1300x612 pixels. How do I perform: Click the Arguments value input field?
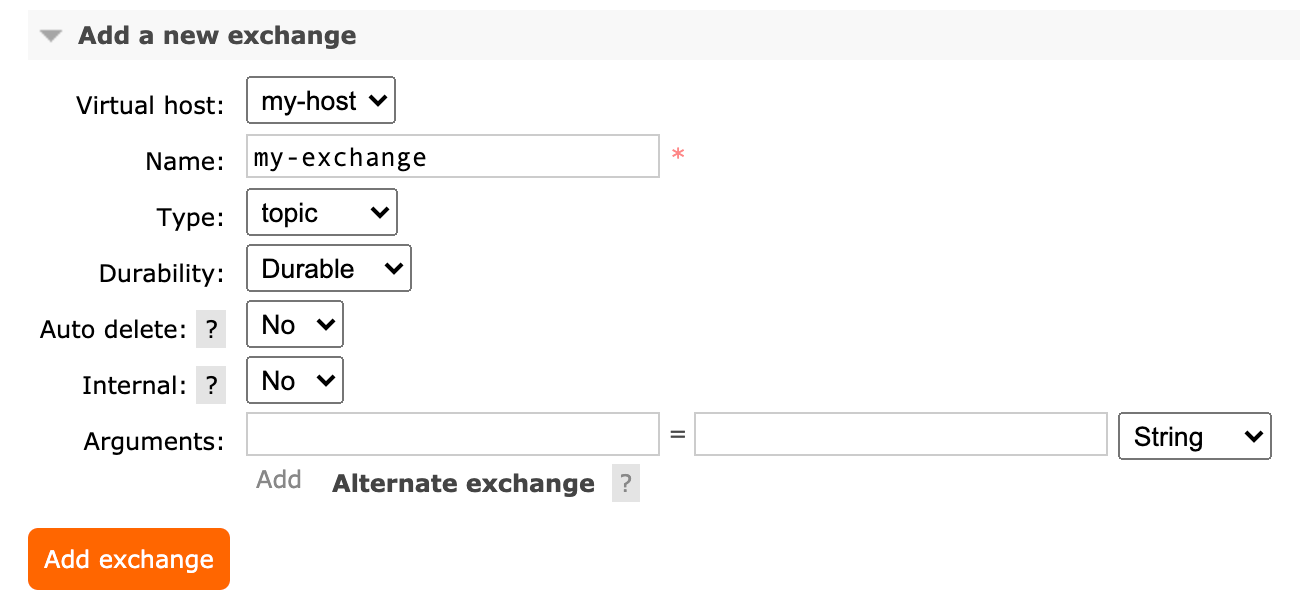coord(900,435)
